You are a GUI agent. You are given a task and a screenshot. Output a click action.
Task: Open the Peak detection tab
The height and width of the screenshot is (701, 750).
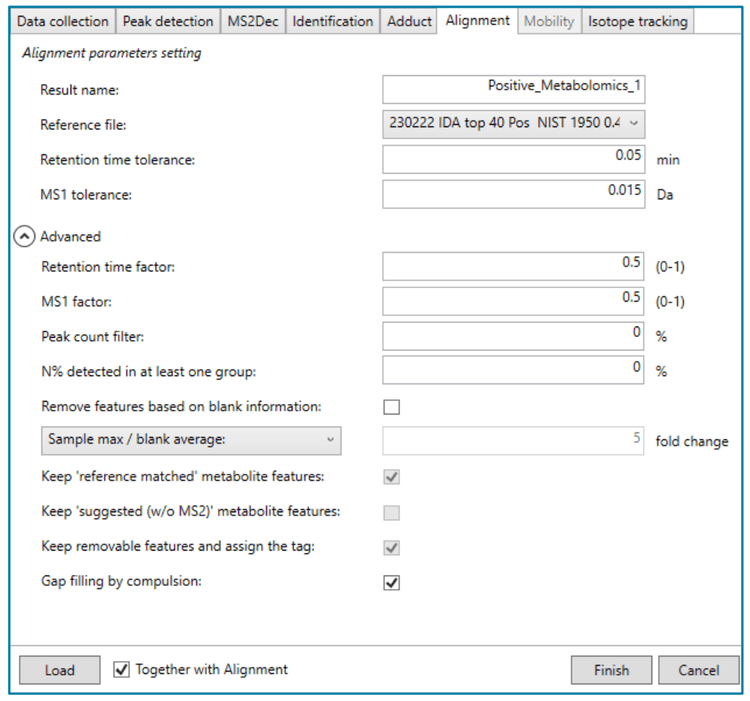coord(167,21)
